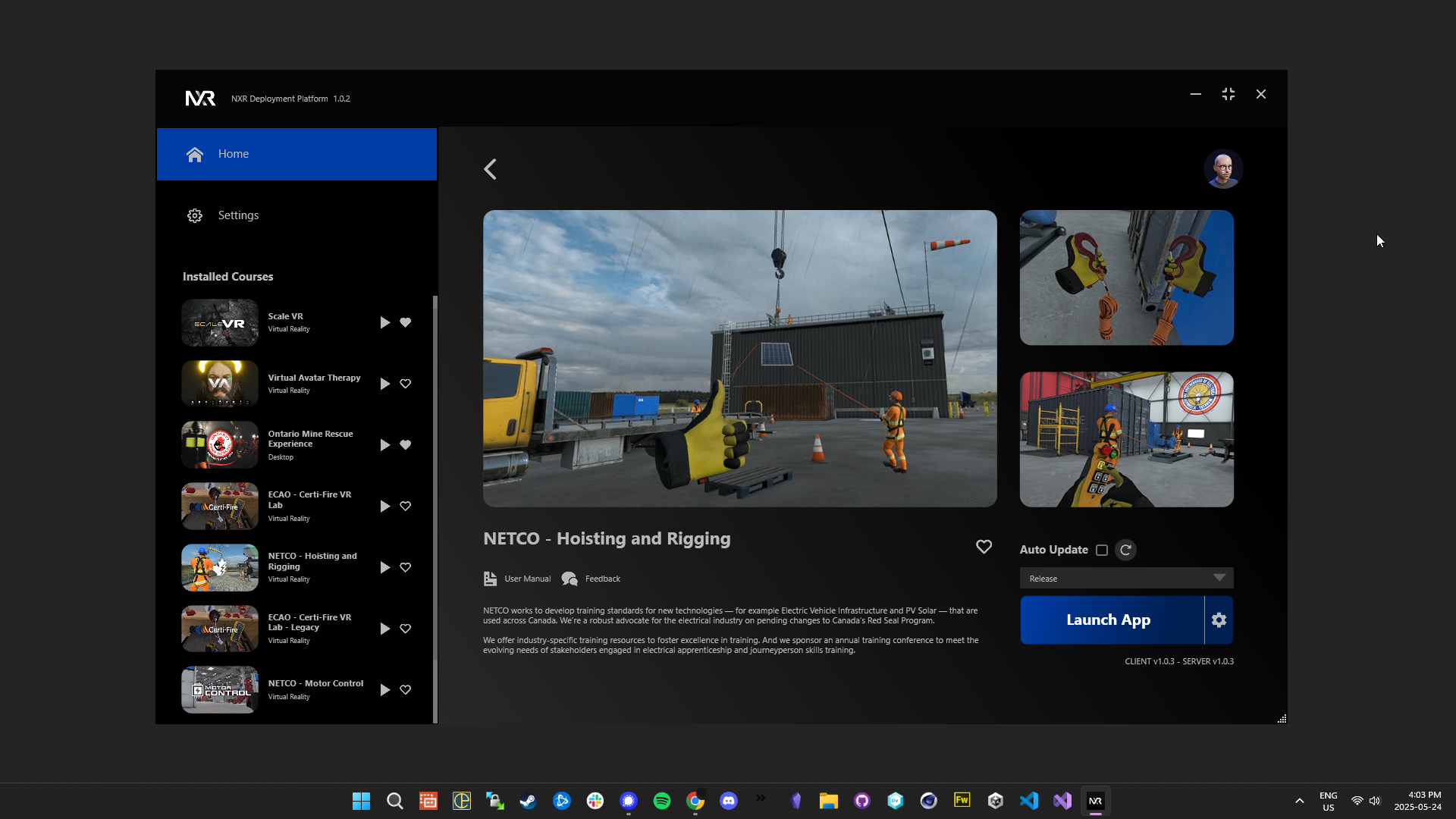This screenshot has height=819, width=1456.
Task: Show hidden system tray icons chevron
Action: tap(1299, 801)
